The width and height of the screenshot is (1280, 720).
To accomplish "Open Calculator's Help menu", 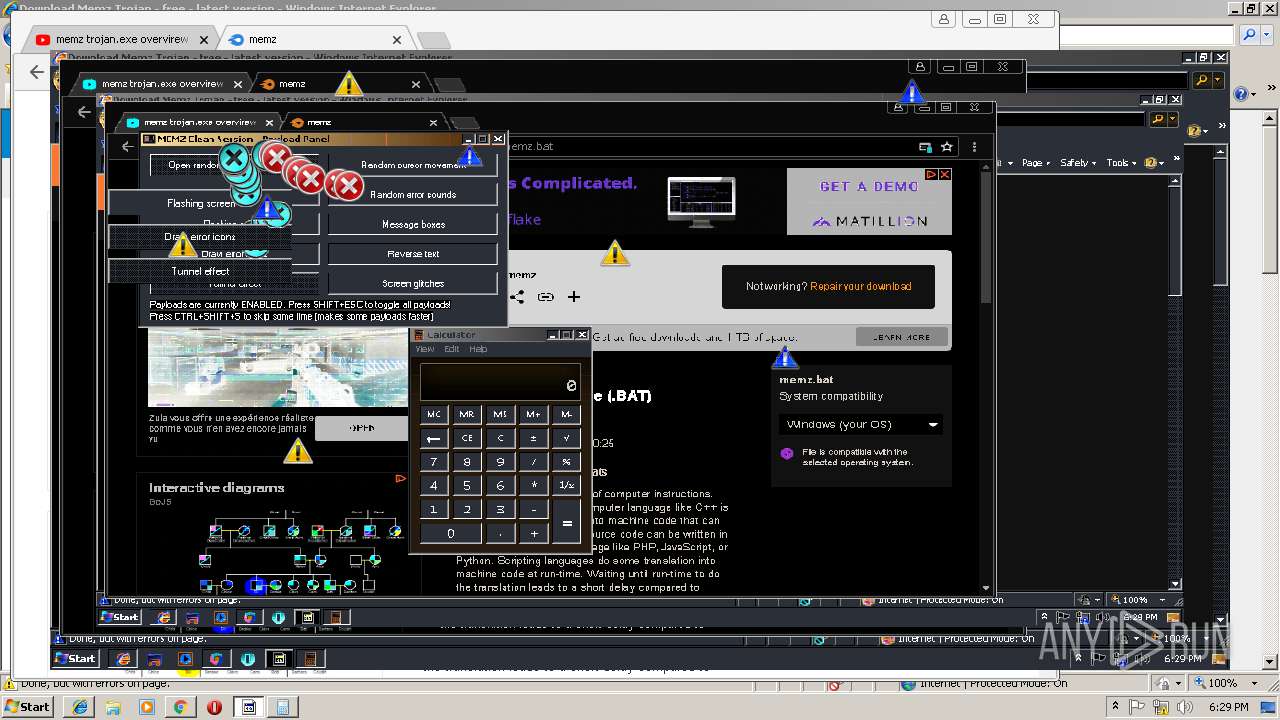I will (x=479, y=349).
